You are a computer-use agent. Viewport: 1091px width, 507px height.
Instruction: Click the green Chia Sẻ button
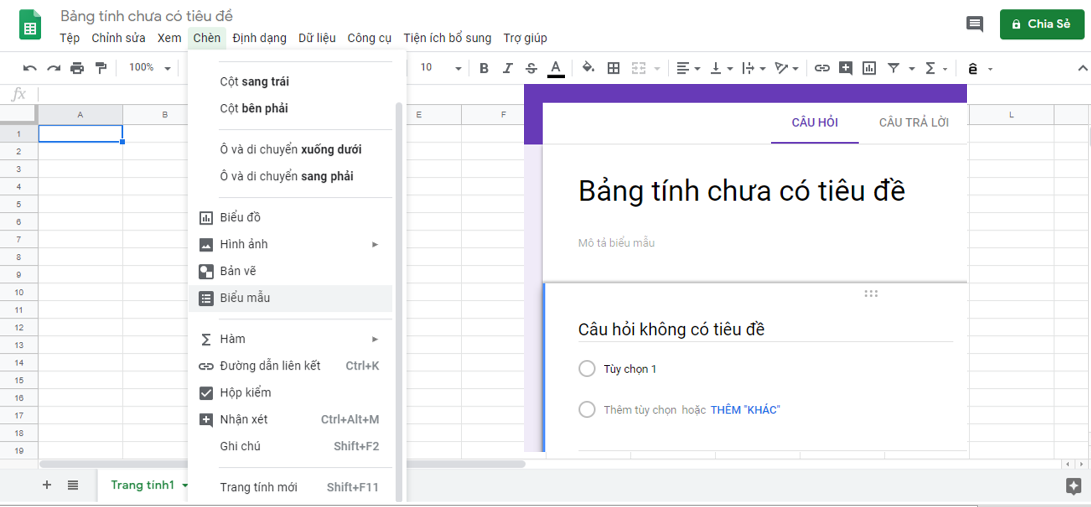1041,24
